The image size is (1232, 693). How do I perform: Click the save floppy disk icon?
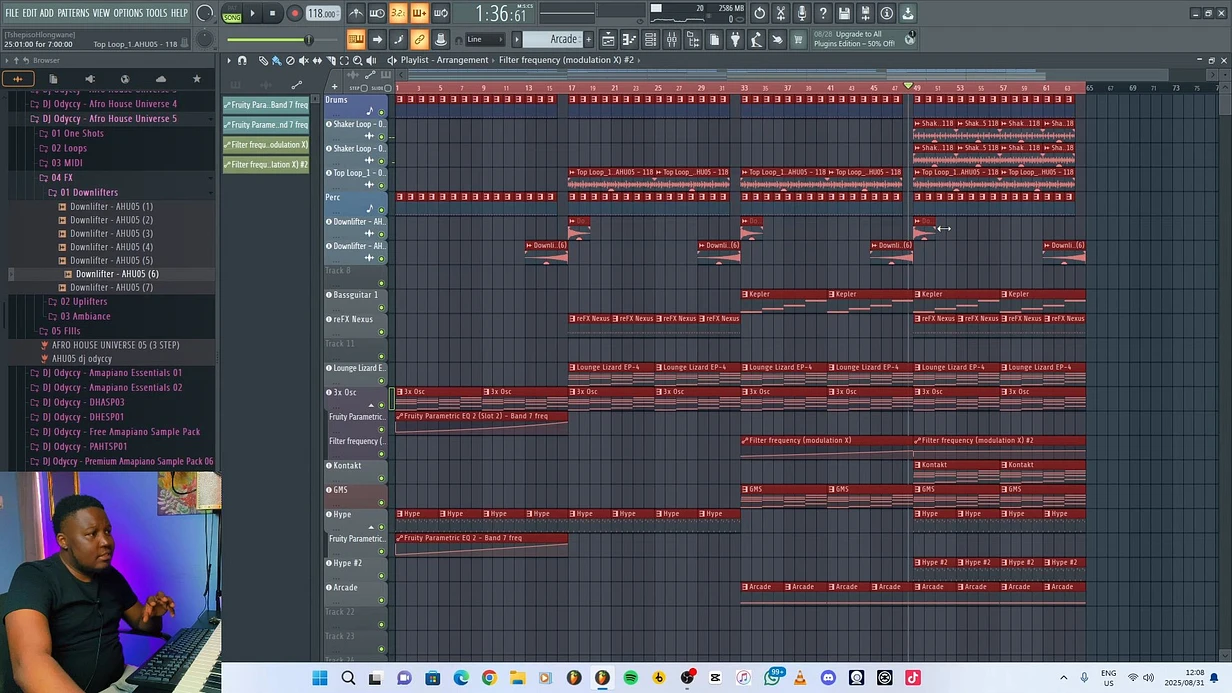844,14
